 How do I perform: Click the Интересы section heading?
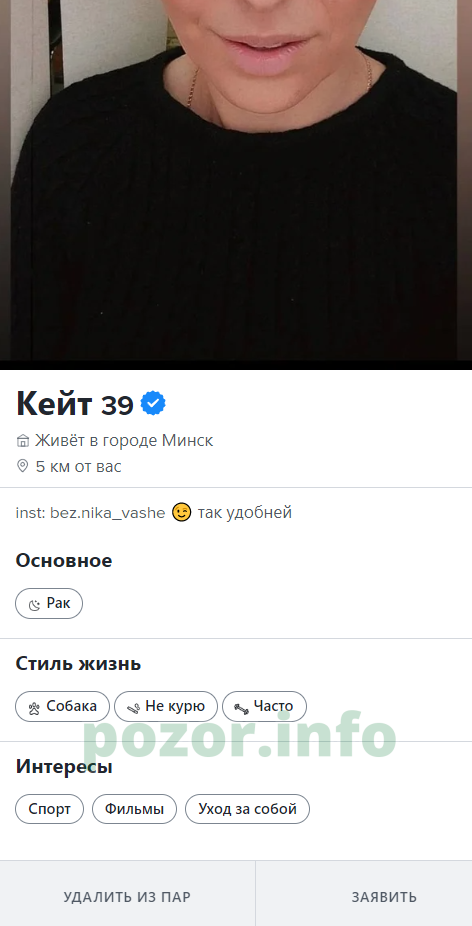point(64,767)
